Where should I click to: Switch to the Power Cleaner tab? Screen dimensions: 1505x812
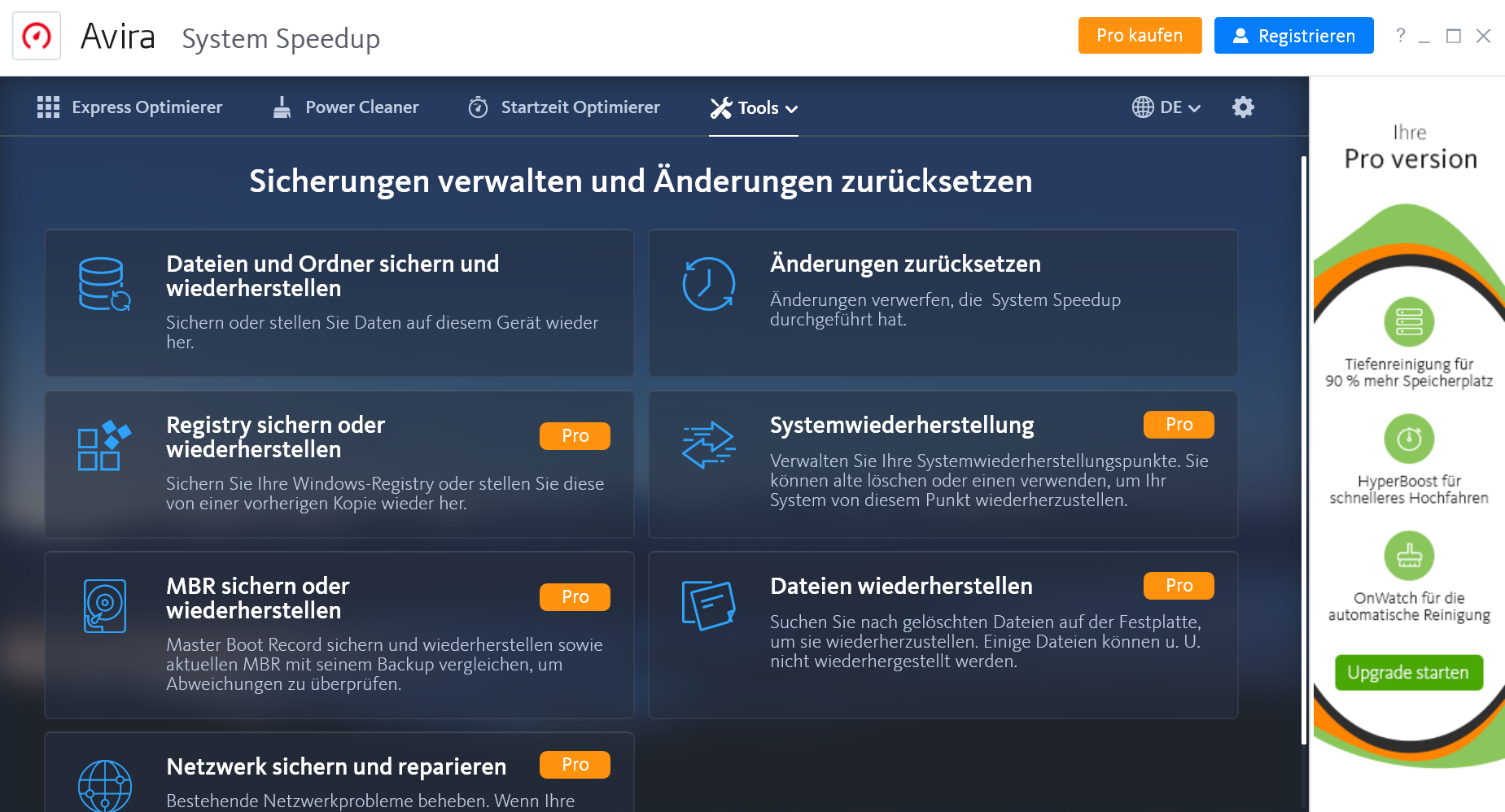[361, 107]
